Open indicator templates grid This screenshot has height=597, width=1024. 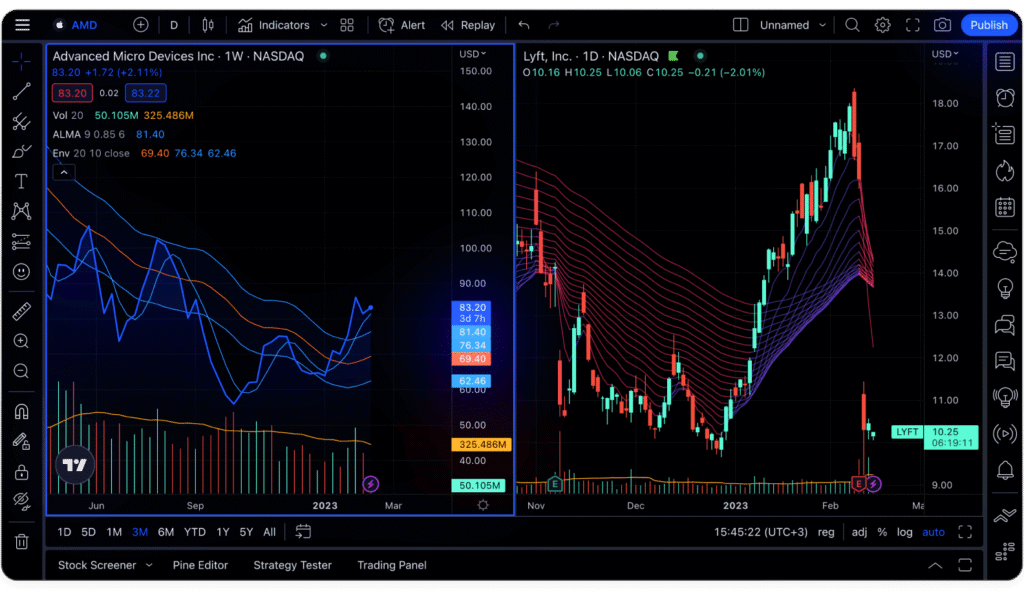[347, 25]
